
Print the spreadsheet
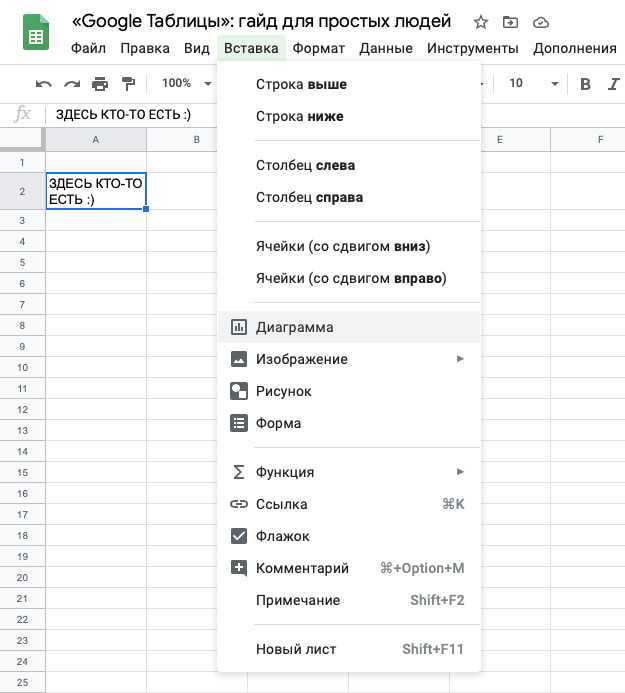click(100, 84)
